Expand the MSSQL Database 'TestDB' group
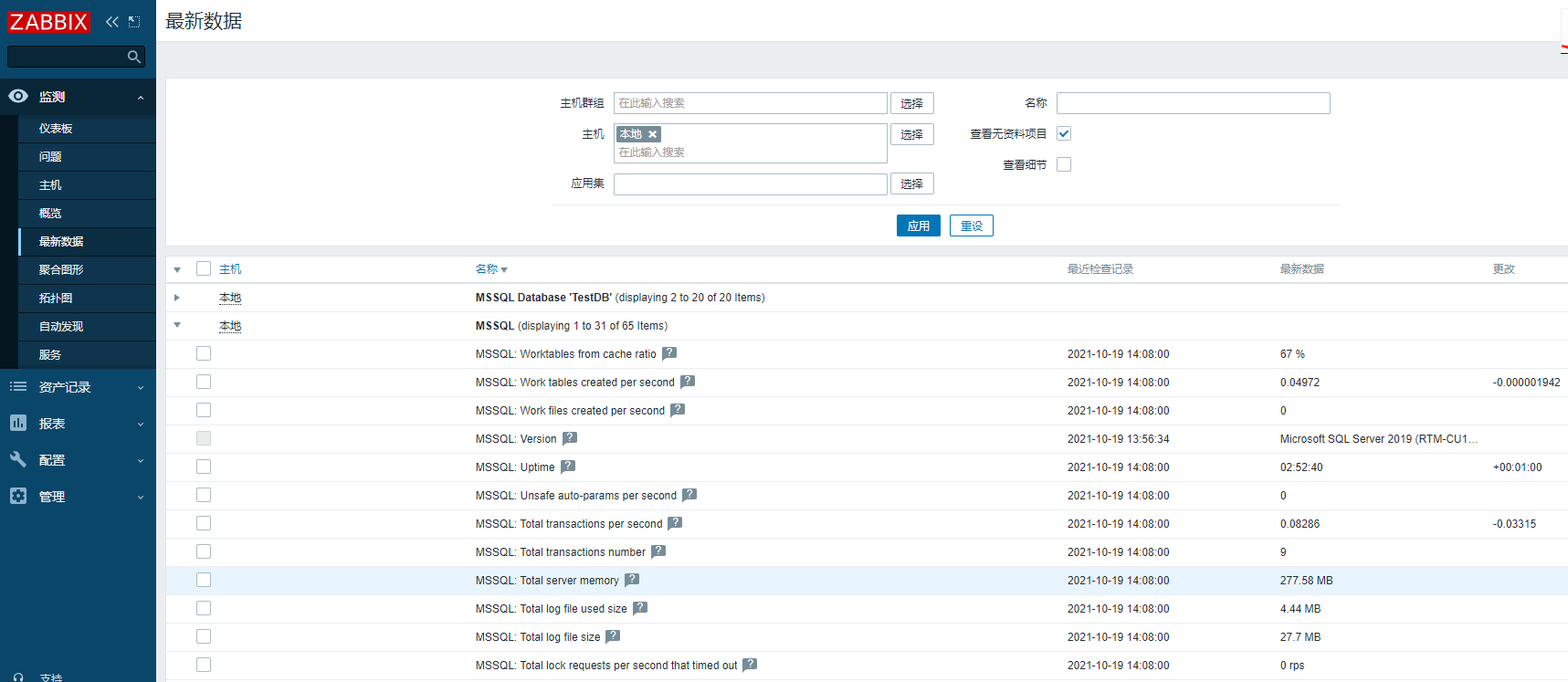The height and width of the screenshot is (682, 1568). [177, 298]
